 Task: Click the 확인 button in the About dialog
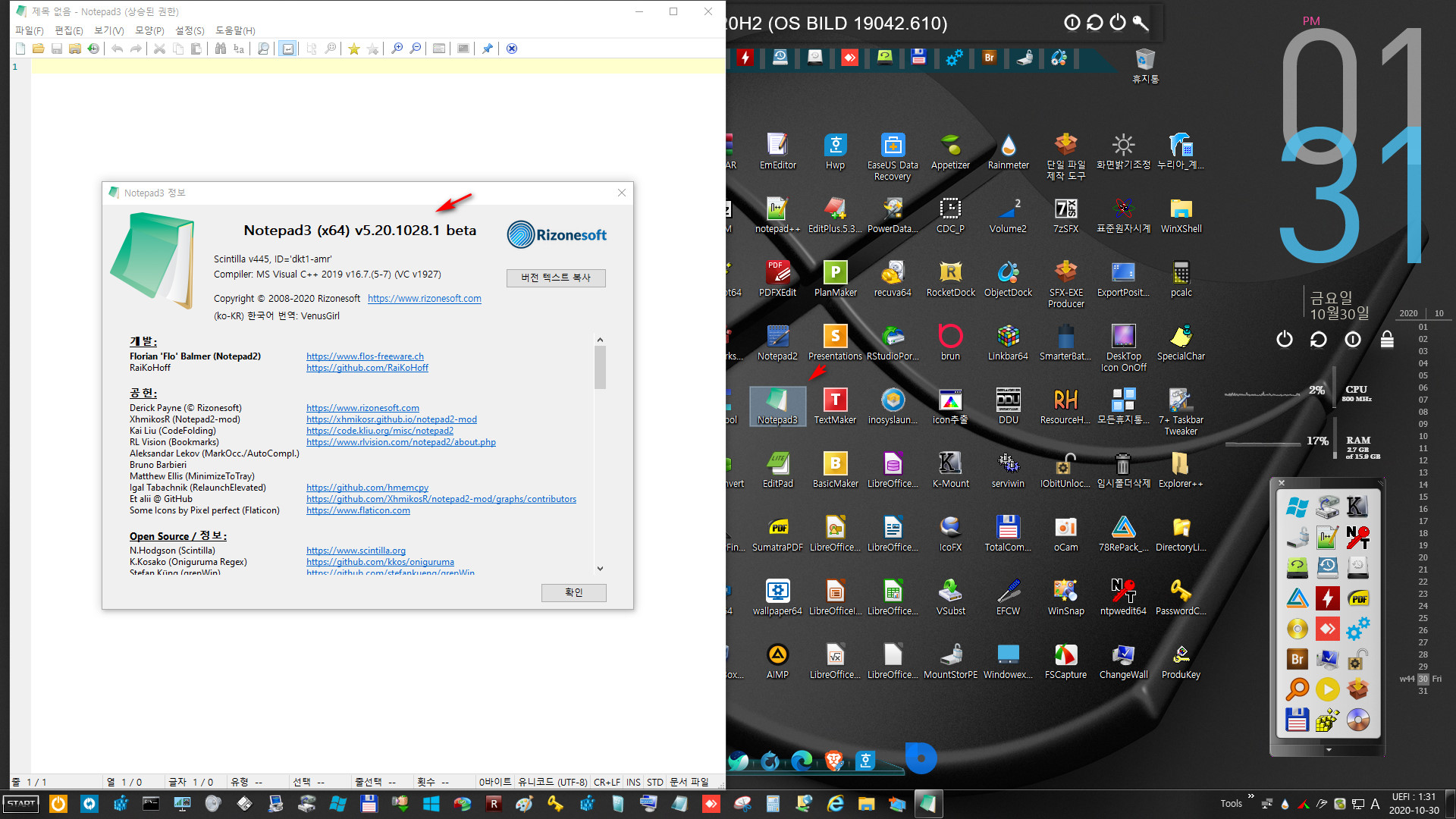pyautogui.click(x=574, y=592)
